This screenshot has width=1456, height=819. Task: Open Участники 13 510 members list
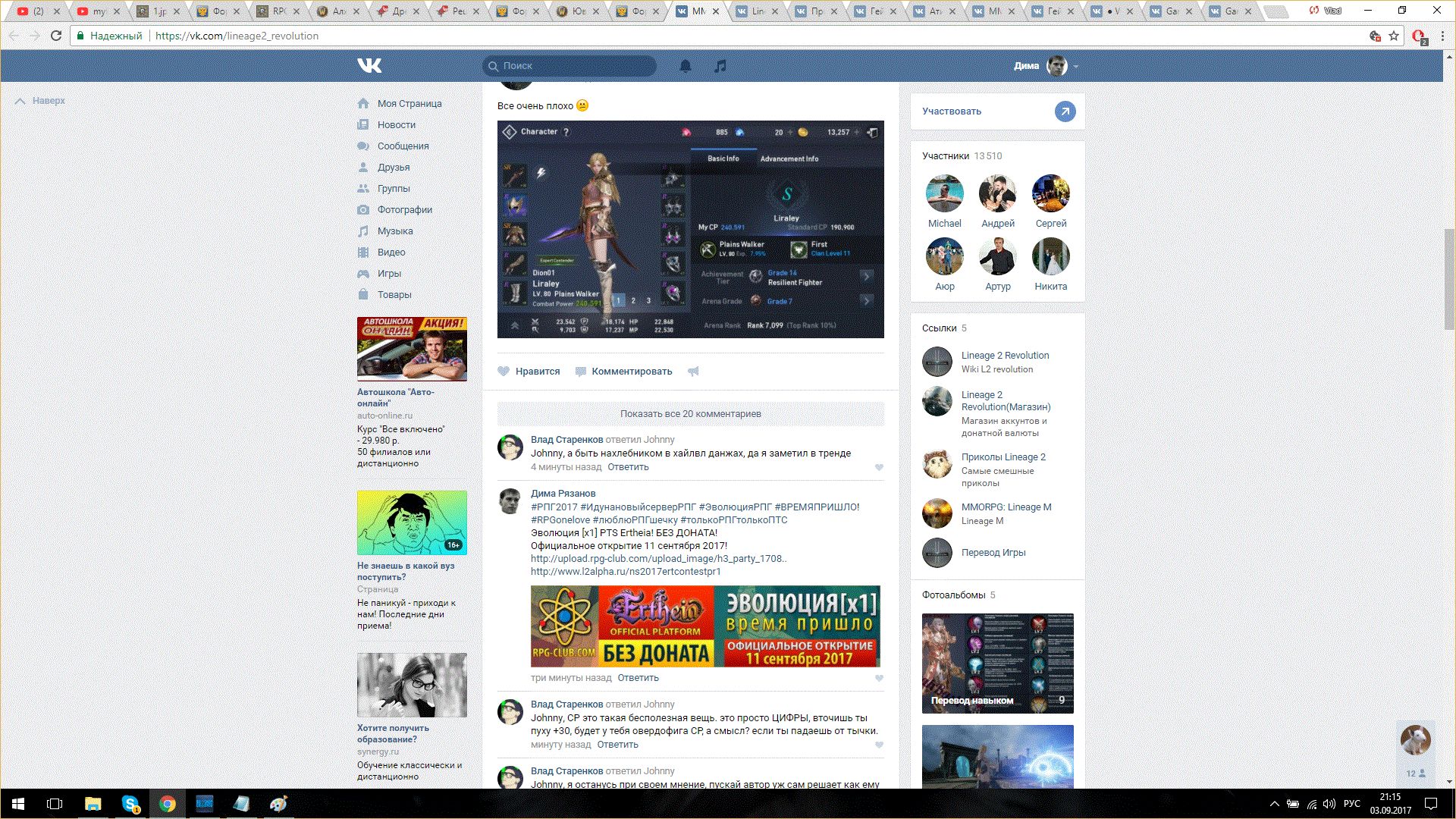[x=962, y=156]
